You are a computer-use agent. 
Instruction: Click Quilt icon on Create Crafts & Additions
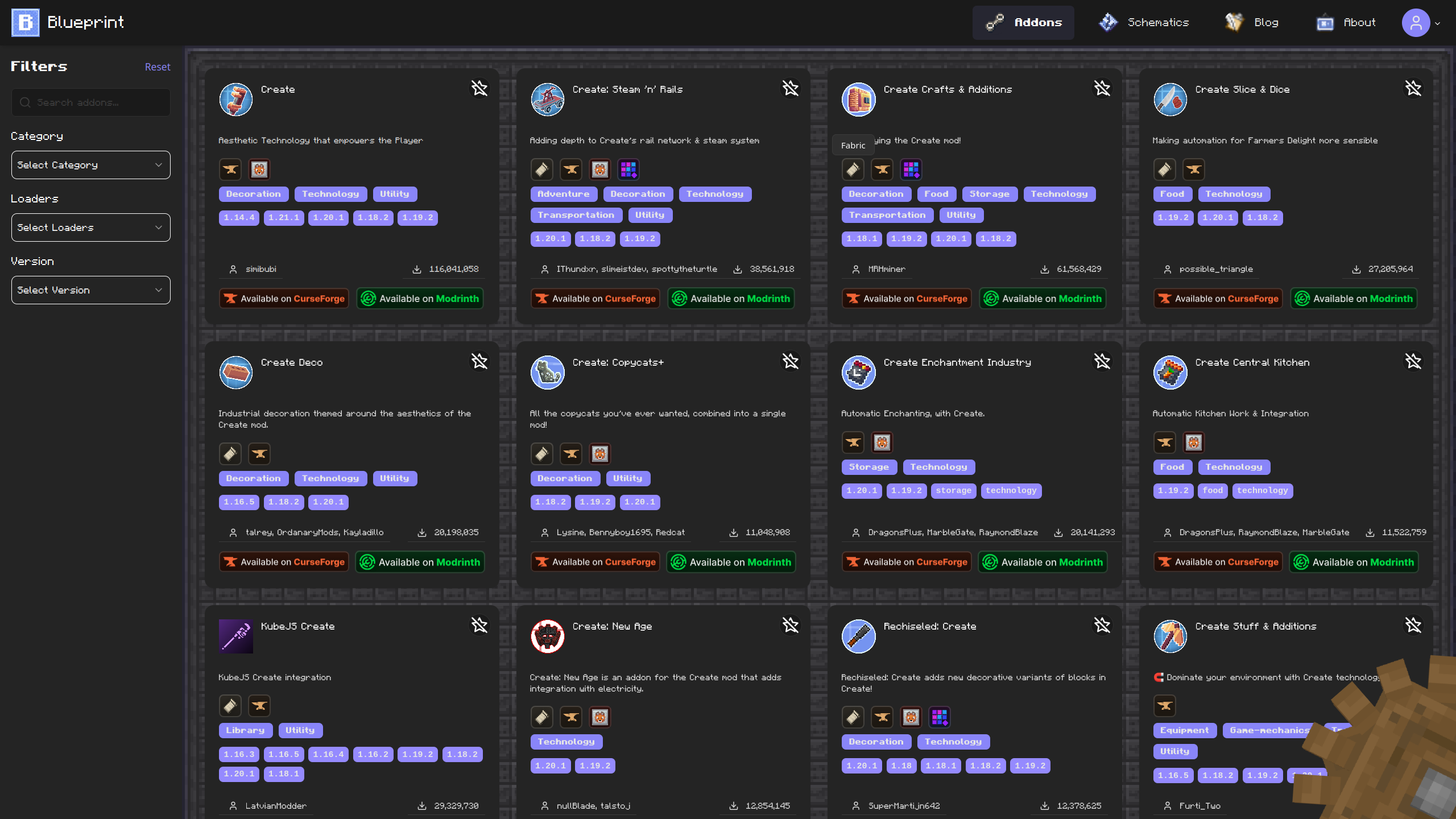(x=911, y=169)
